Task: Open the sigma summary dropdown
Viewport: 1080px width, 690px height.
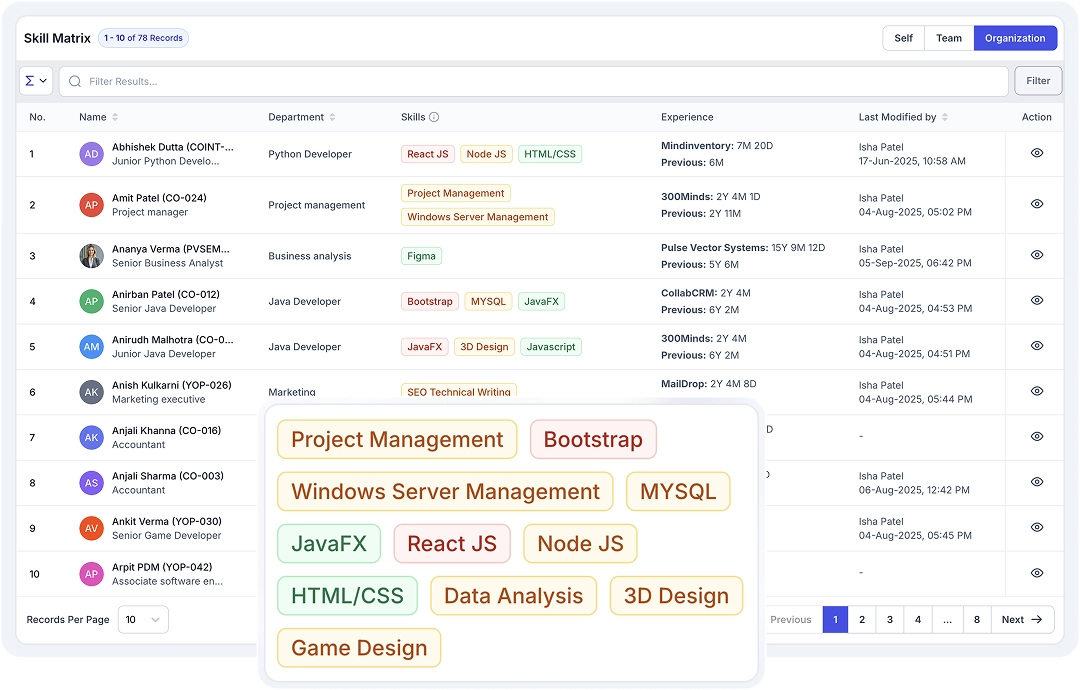Action: point(36,81)
